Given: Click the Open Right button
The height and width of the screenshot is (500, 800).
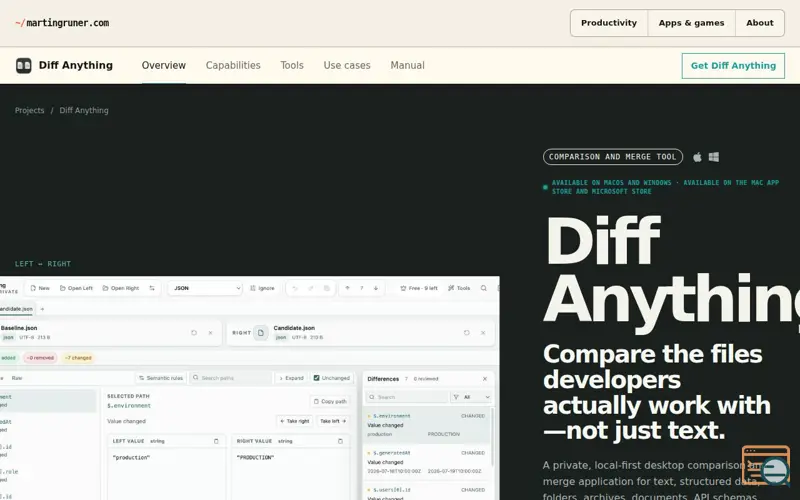Looking at the screenshot, I should coord(121,288).
